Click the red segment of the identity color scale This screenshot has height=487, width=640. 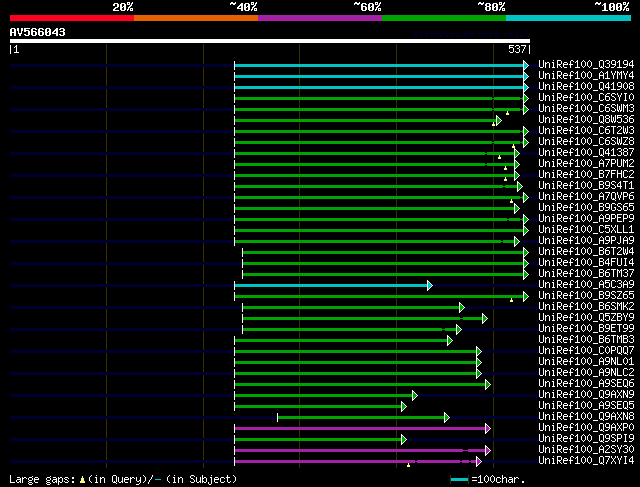(x=72, y=18)
